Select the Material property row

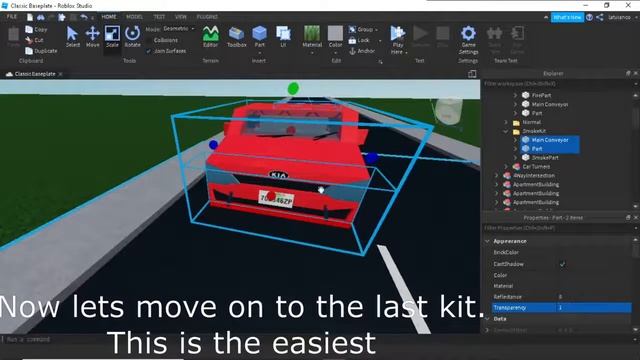[x=562, y=286]
